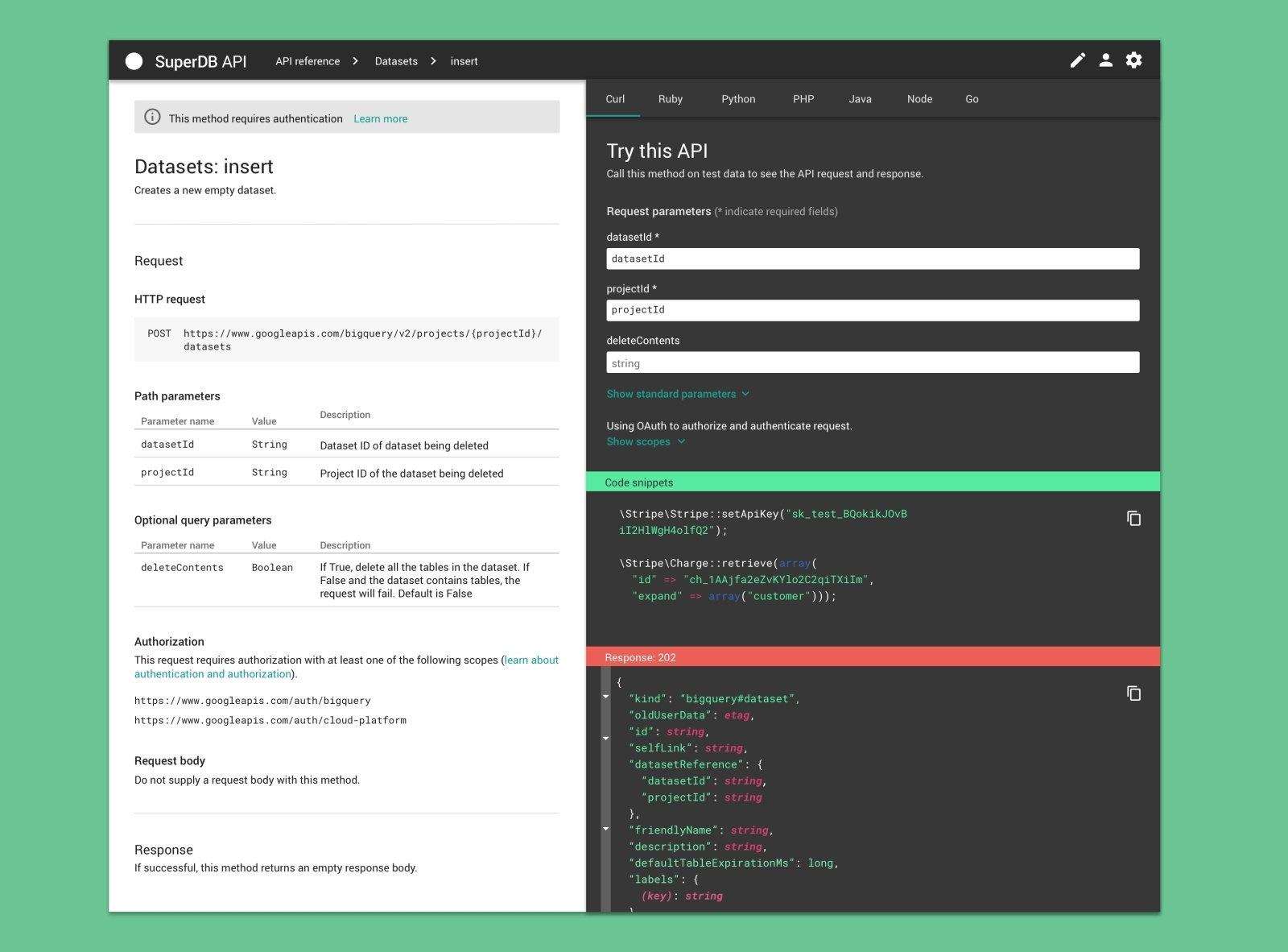The height and width of the screenshot is (952, 1288).
Task: Copy the code snippet
Action: point(1134,519)
